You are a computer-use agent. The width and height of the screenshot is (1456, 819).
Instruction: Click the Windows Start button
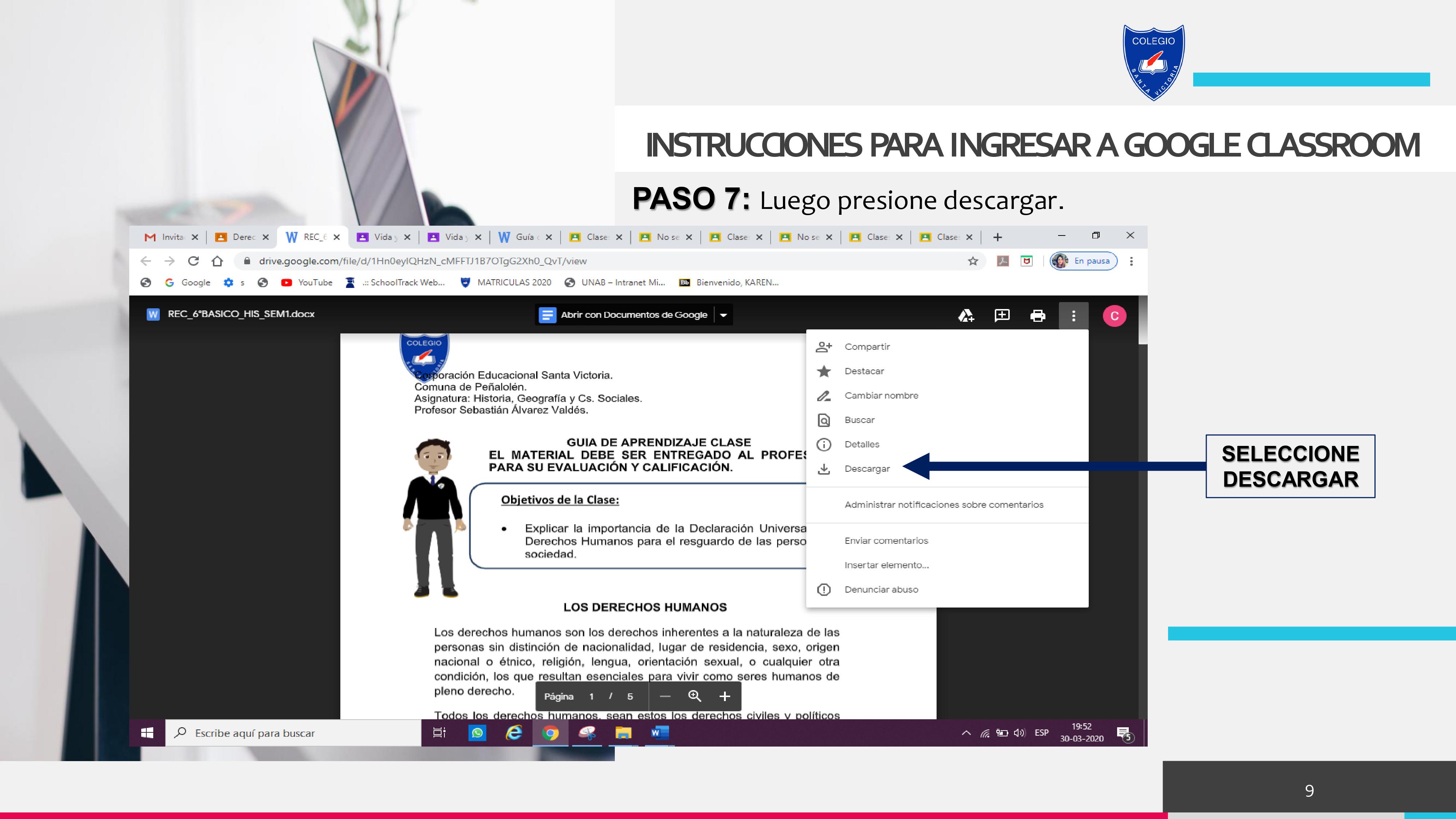click(147, 732)
